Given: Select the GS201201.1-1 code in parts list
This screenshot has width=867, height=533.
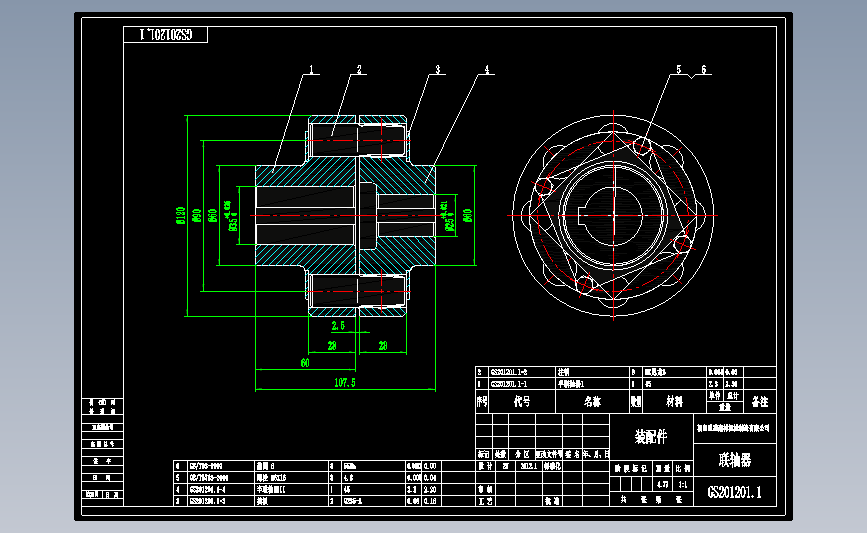Looking at the screenshot, I should (x=509, y=384).
